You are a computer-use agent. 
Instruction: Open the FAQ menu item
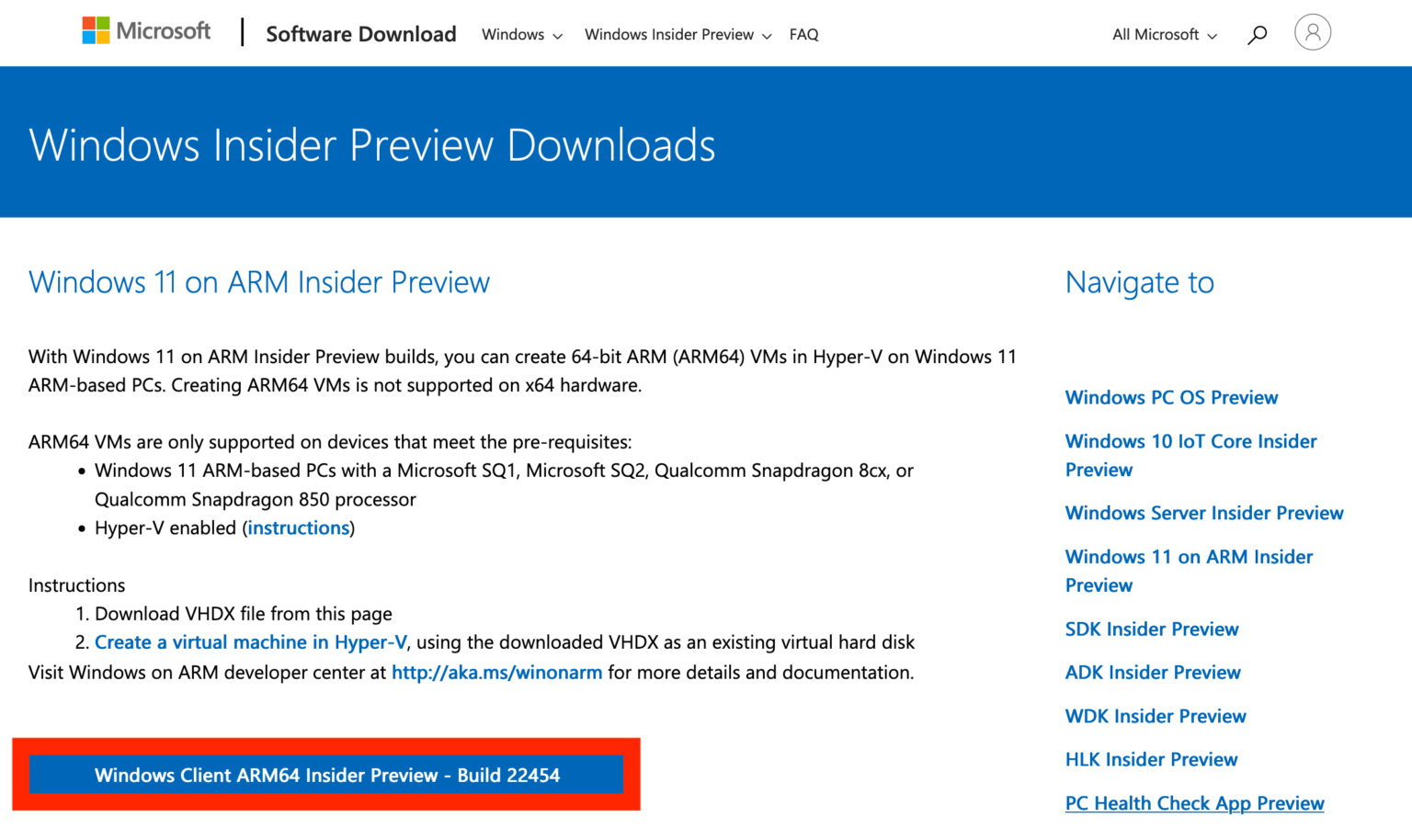coord(803,35)
